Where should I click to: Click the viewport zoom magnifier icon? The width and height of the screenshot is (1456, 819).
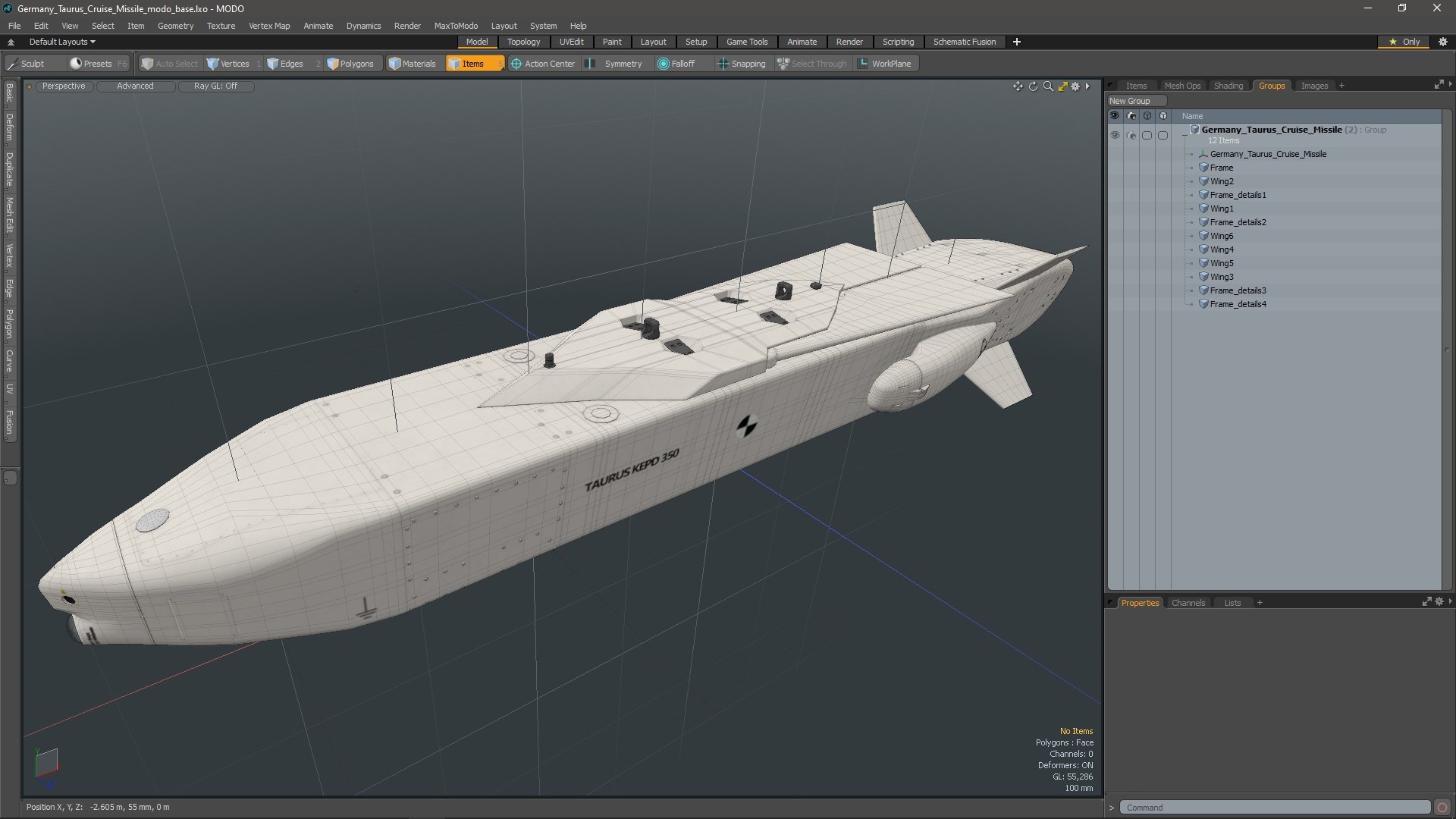pos(1048,86)
